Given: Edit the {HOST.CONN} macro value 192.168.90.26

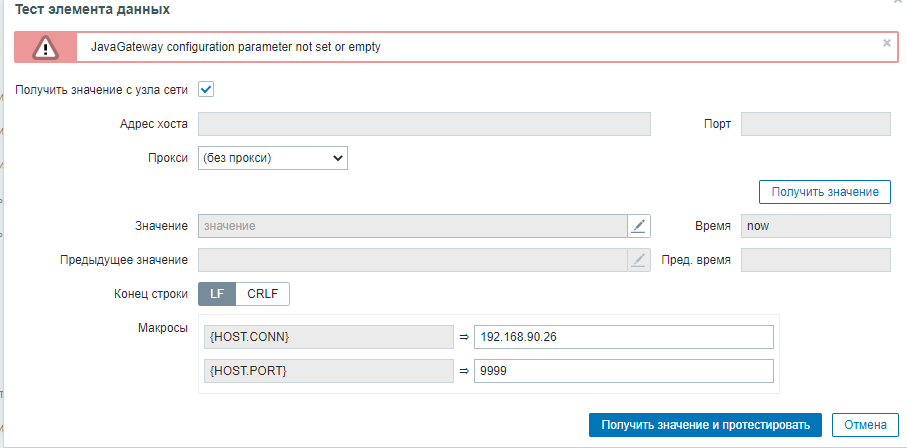Looking at the screenshot, I should point(624,337).
